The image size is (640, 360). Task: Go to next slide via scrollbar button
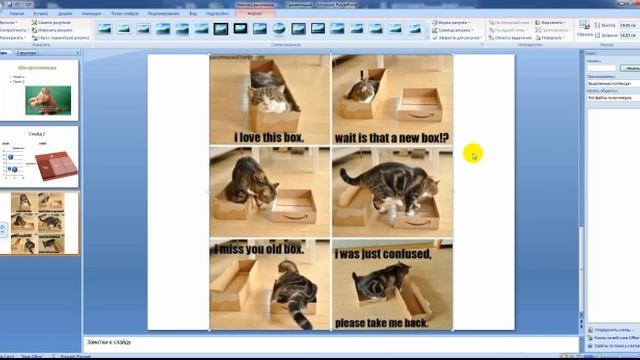pyautogui.click(x=582, y=327)
